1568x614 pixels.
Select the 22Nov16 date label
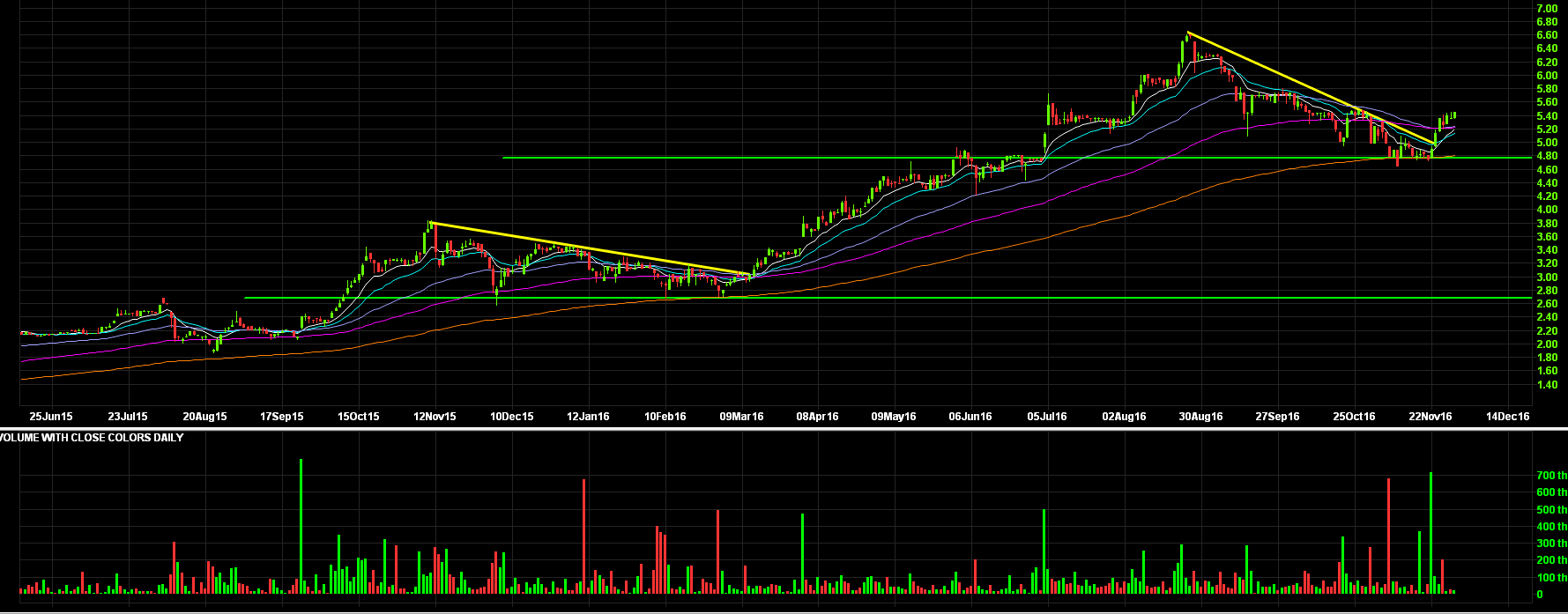(x=1431, y=417)
